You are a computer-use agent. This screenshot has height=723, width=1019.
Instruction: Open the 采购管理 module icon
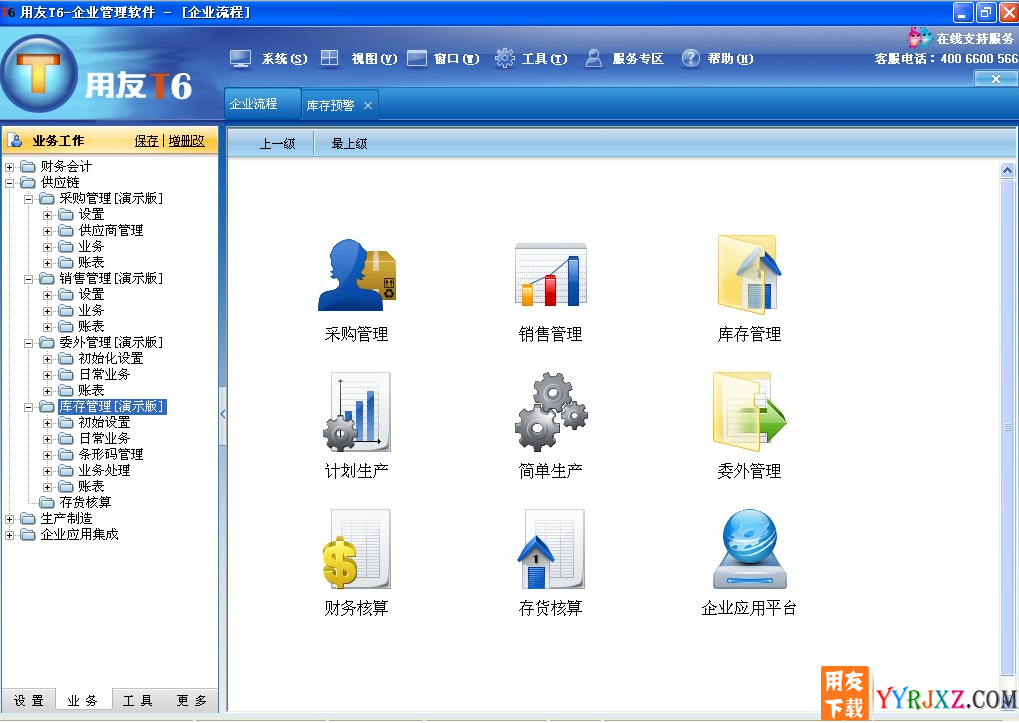click(357, 275)
